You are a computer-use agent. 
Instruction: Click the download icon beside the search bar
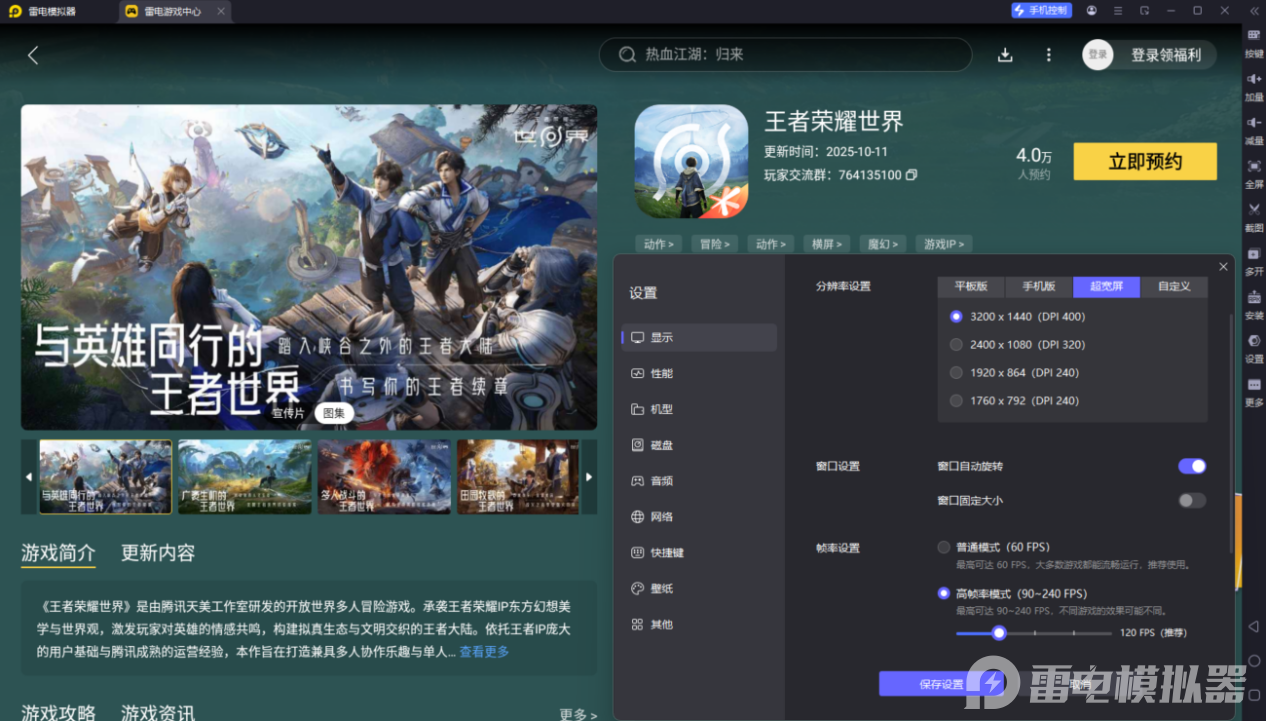click(1004, 55)
